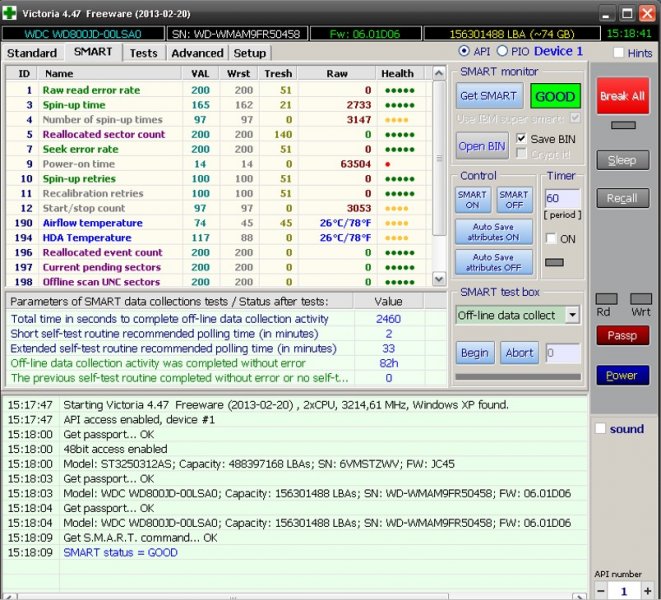661x600 pixels.
Task: Open the Setup tab
Action: click(x=250, y=53)
